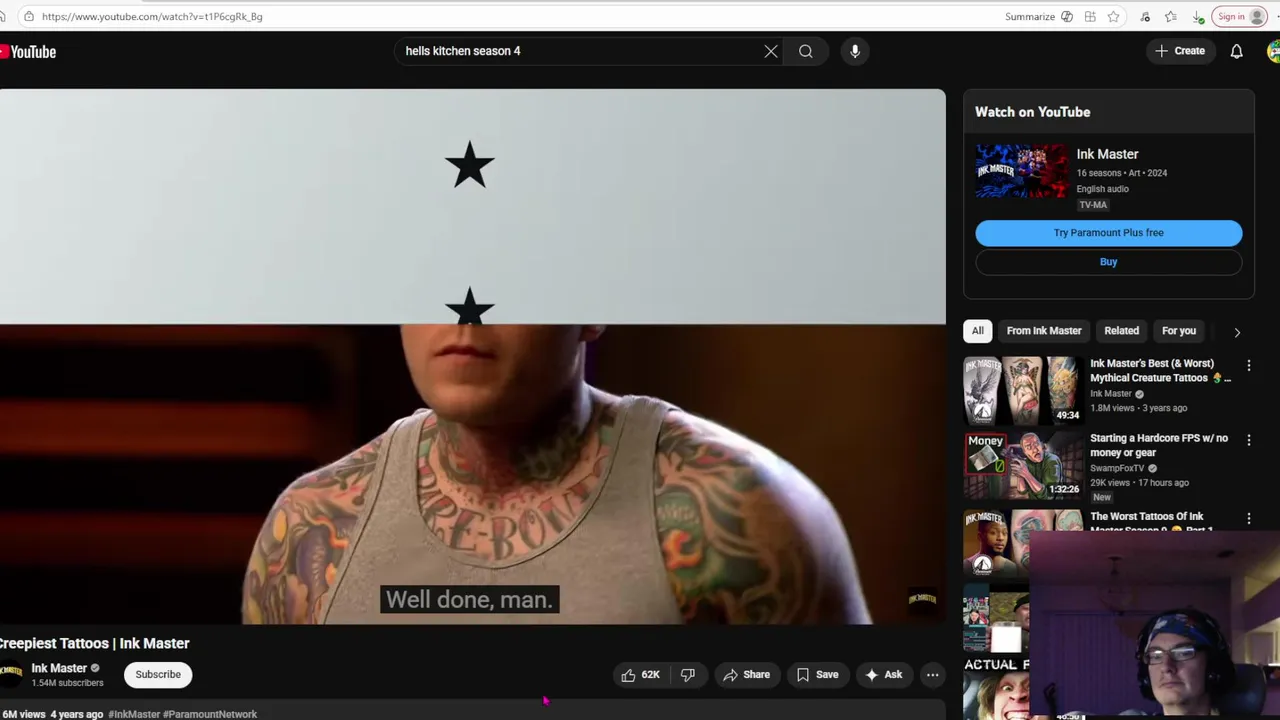This screenshot has height=720, width=1280.
Task: Open the Create button menu
Action: 1180,51
